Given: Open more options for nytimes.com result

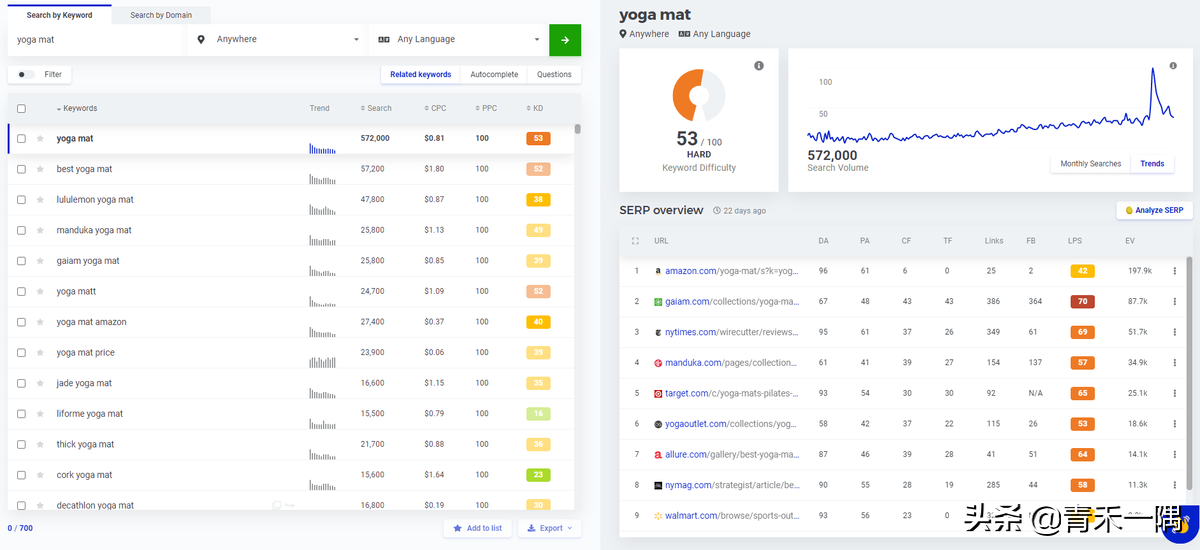Looking at the screenshot, I should [1174, 332].
